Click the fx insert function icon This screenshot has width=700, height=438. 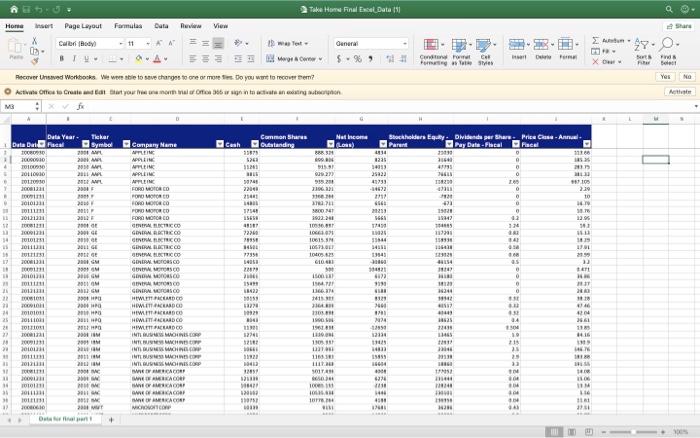click(80, 106)
